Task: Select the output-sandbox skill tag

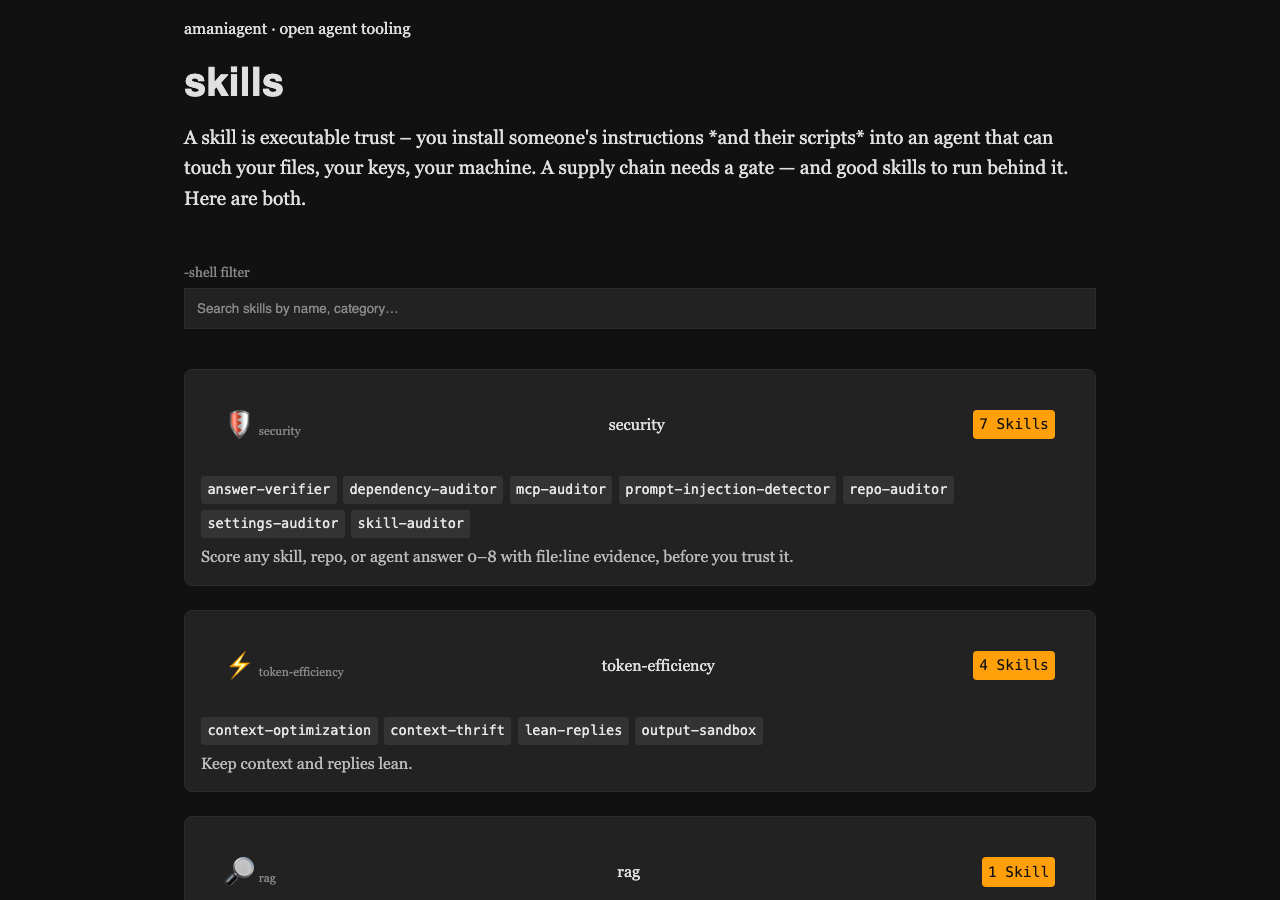Action: tap(699, 731)
